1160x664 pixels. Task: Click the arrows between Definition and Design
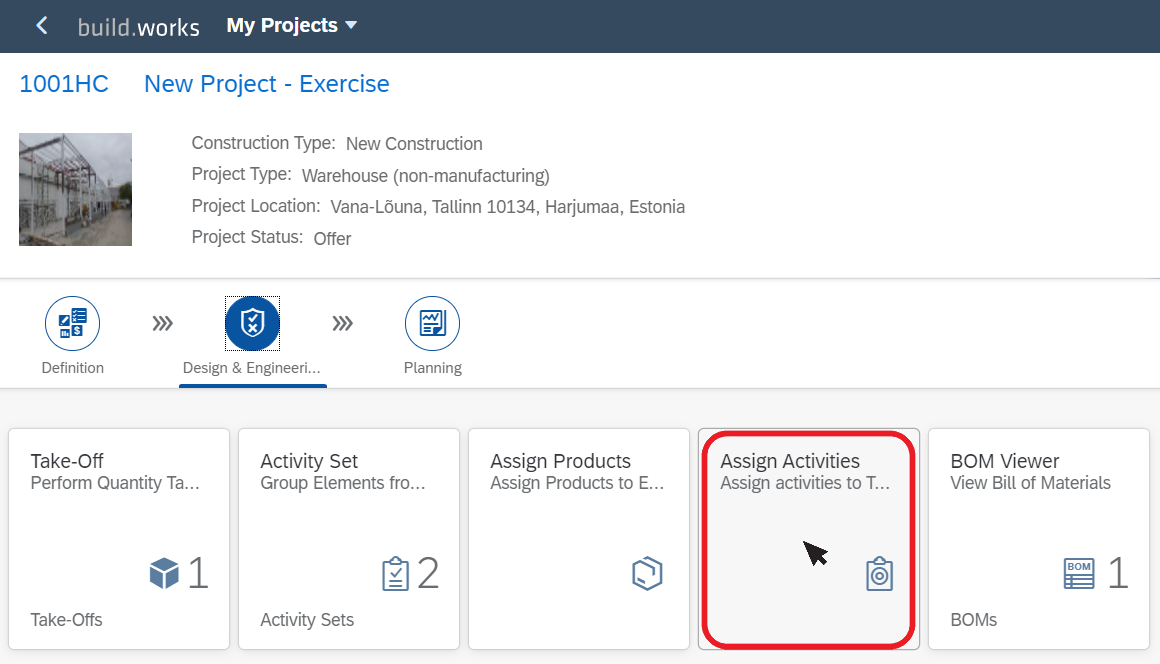click(x=163, y=323)
